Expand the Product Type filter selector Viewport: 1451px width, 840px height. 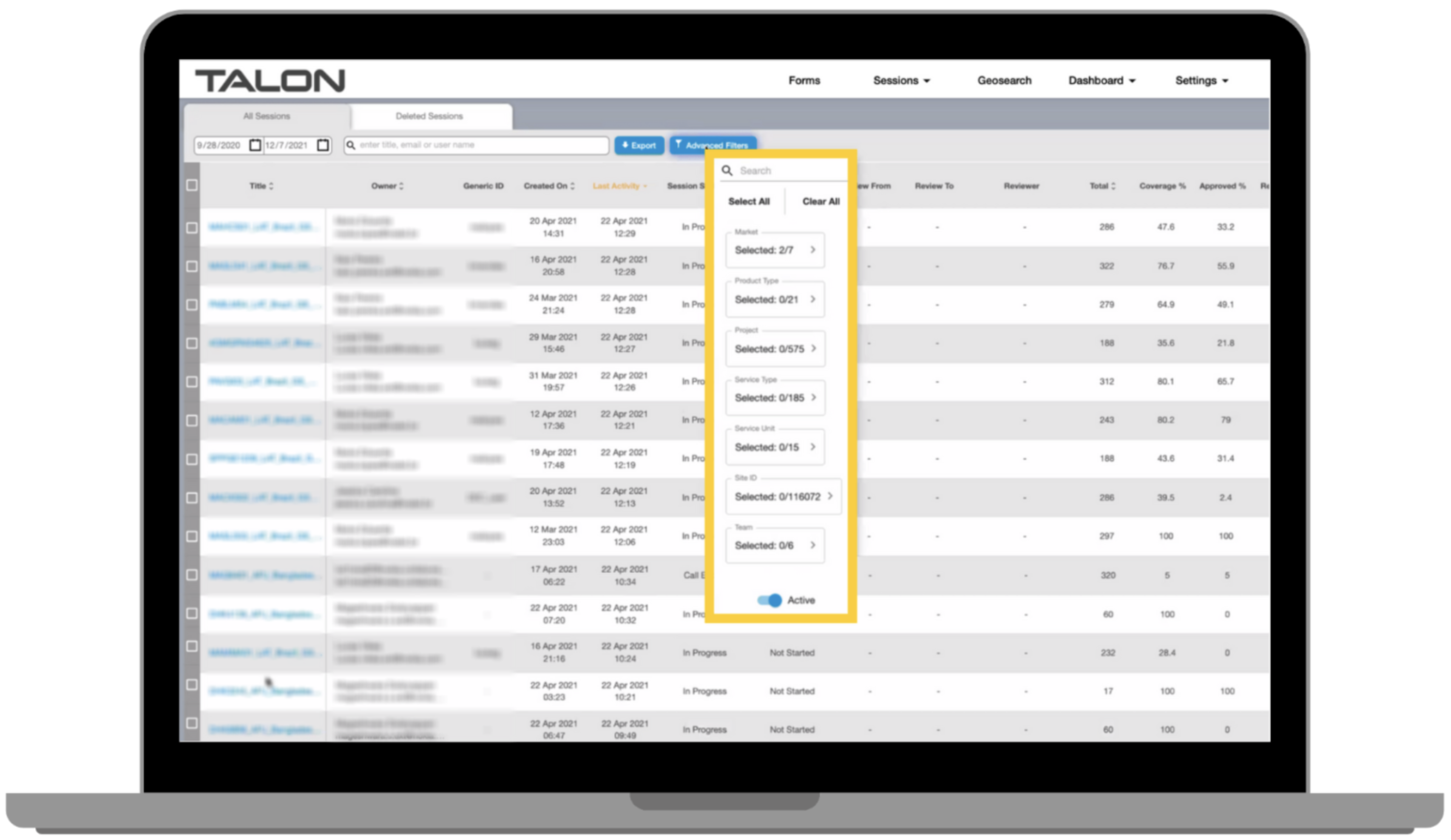[775, 300]
